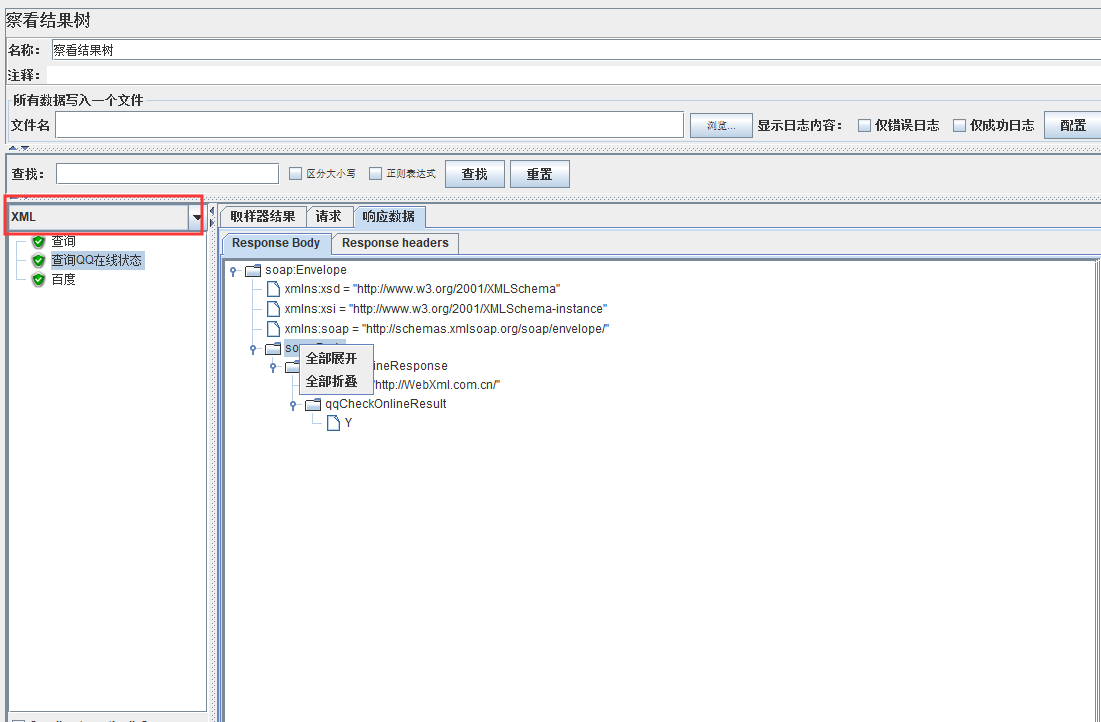Click the green shield icon beside 查询
The image size is (1101, 722).
[x=39, y=241]
